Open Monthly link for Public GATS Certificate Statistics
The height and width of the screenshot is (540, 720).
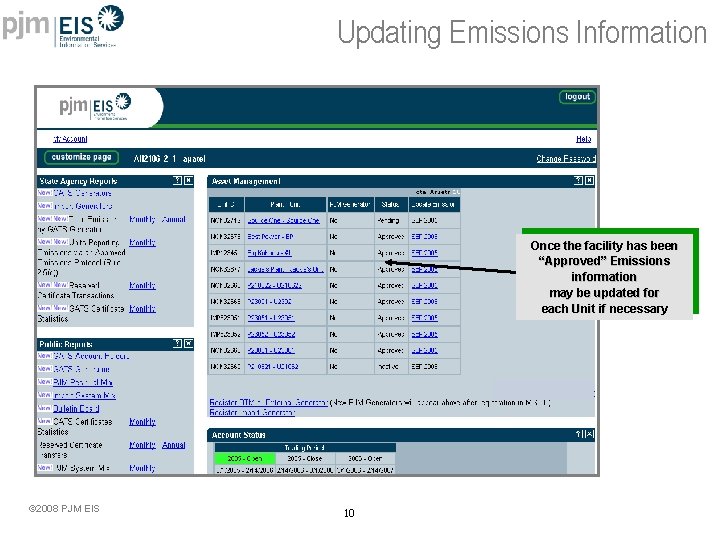pos(142,422)
